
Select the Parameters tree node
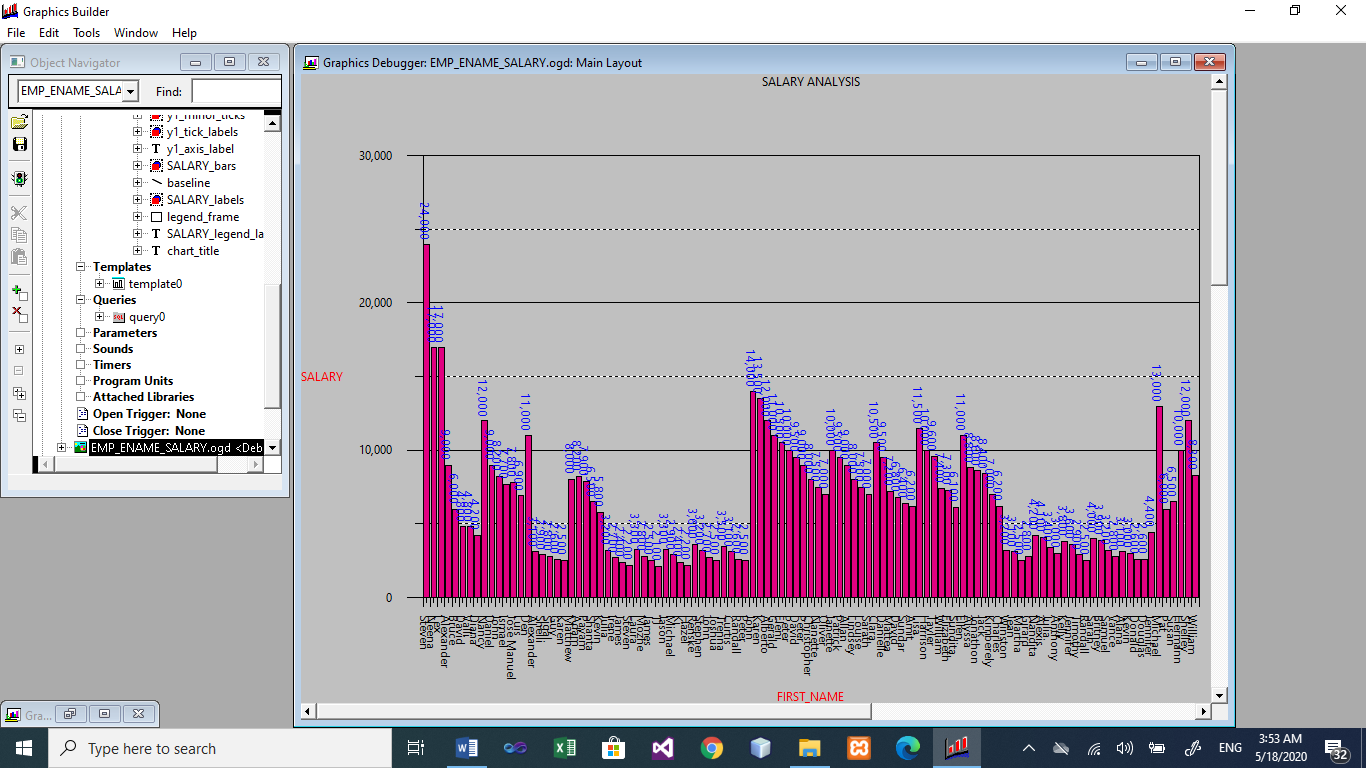point(125,333)
